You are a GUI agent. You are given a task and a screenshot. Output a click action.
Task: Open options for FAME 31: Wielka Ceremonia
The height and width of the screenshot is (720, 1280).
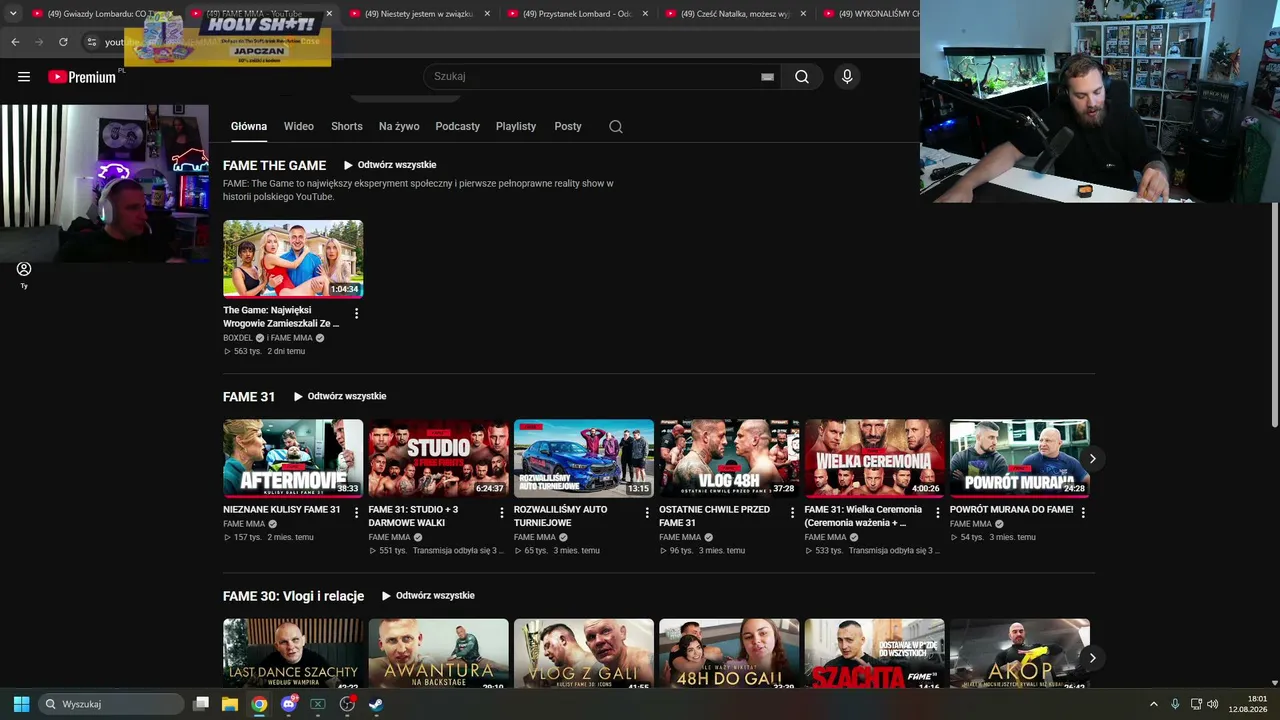[938, 513]
